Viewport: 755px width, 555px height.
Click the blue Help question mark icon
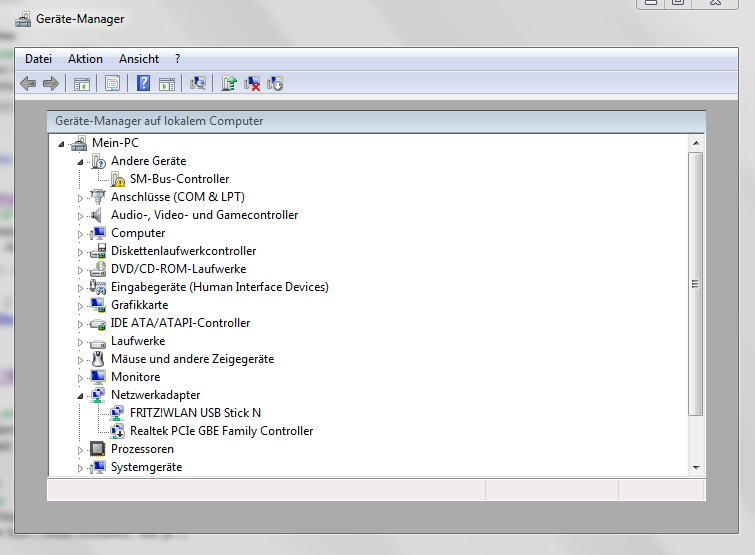pyautogui.click(x=143, y=83)
